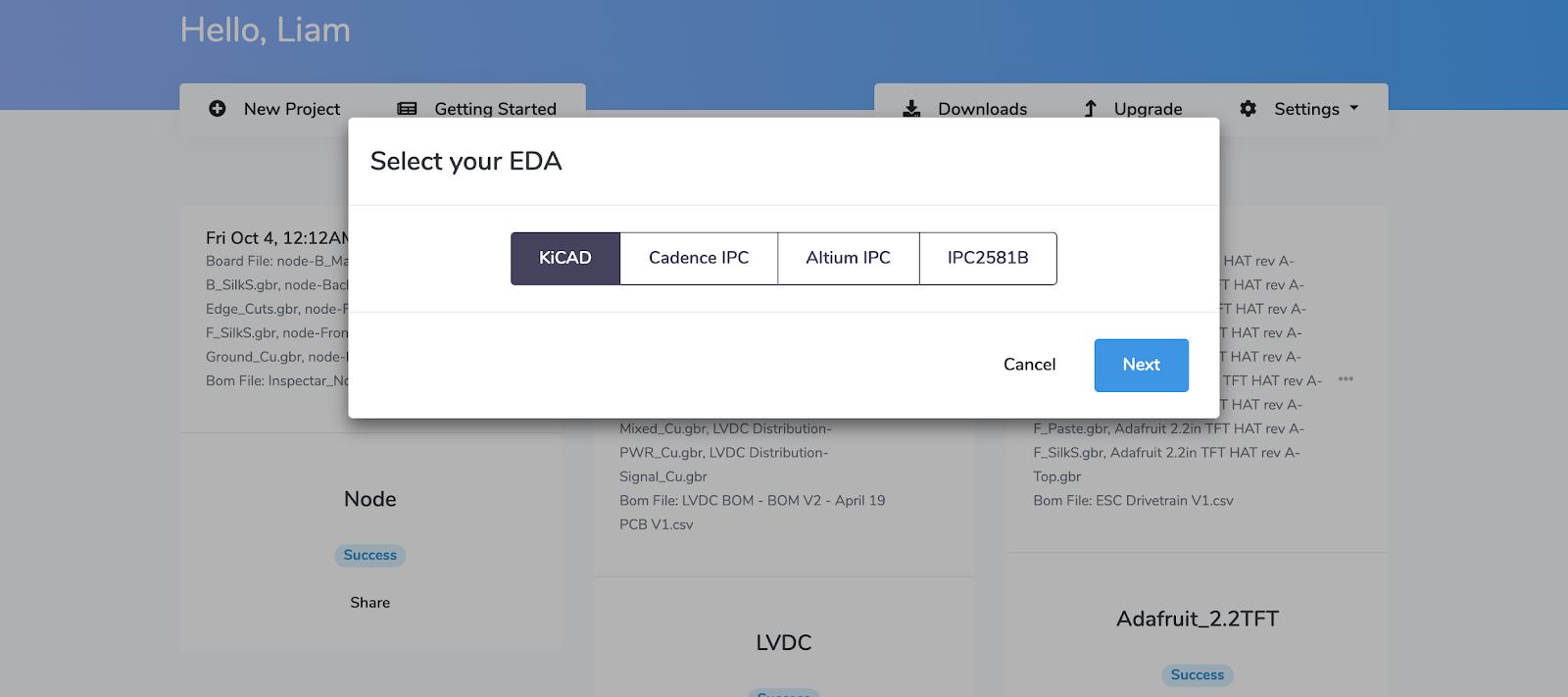The height and width of the screenshot is (697, 1568).
Task: Click the Downloads arrow icon
Action: tap(911, 109)
